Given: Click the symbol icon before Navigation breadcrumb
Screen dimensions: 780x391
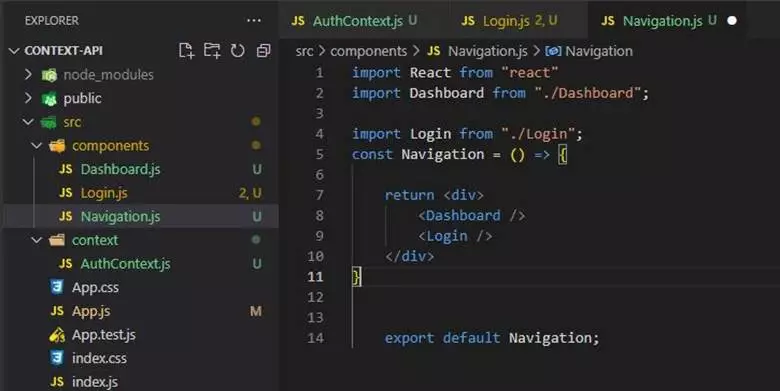Looking at the screenshot, I should coord(553,51).
